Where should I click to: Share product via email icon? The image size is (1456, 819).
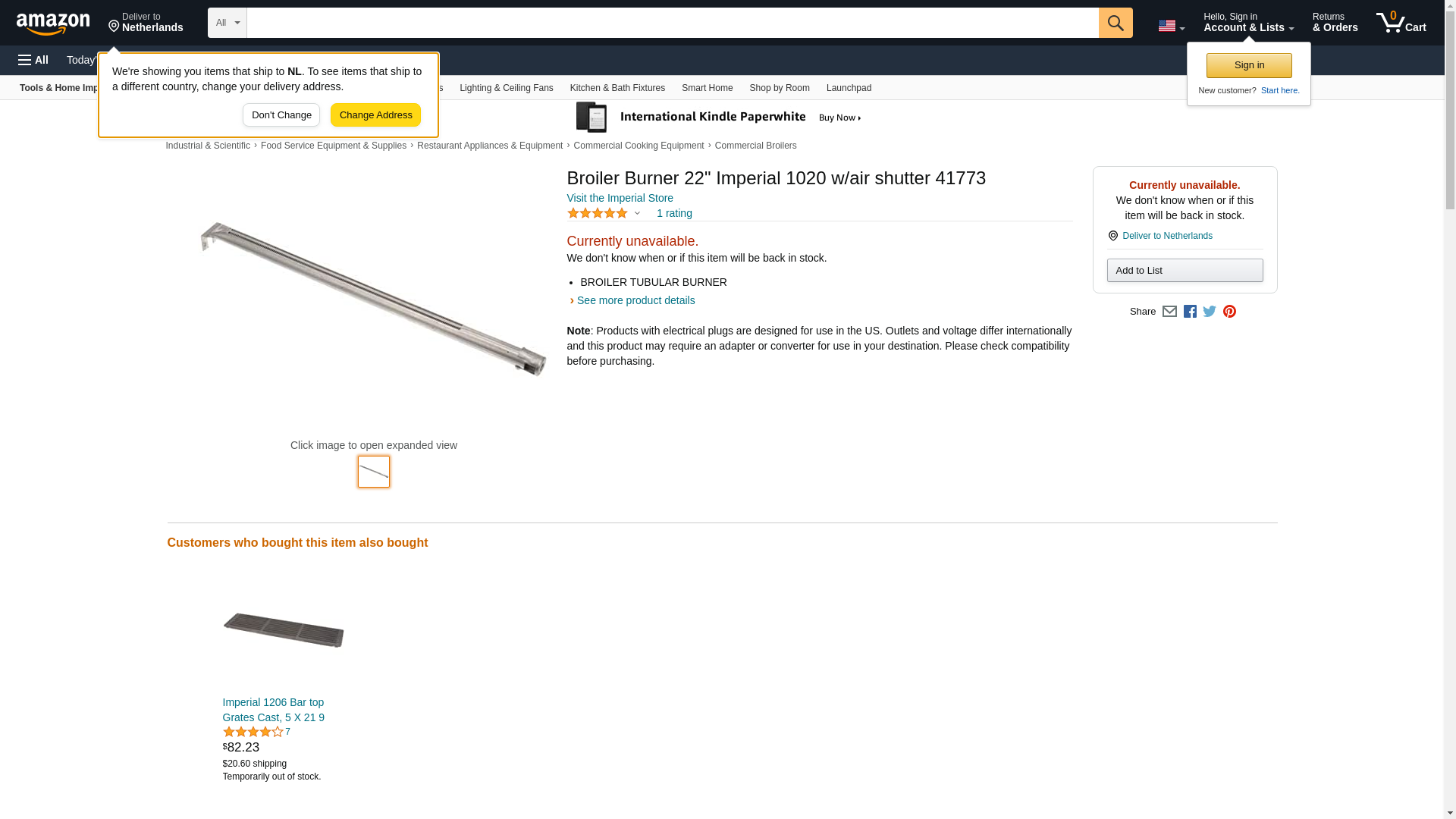(1169, 312)
